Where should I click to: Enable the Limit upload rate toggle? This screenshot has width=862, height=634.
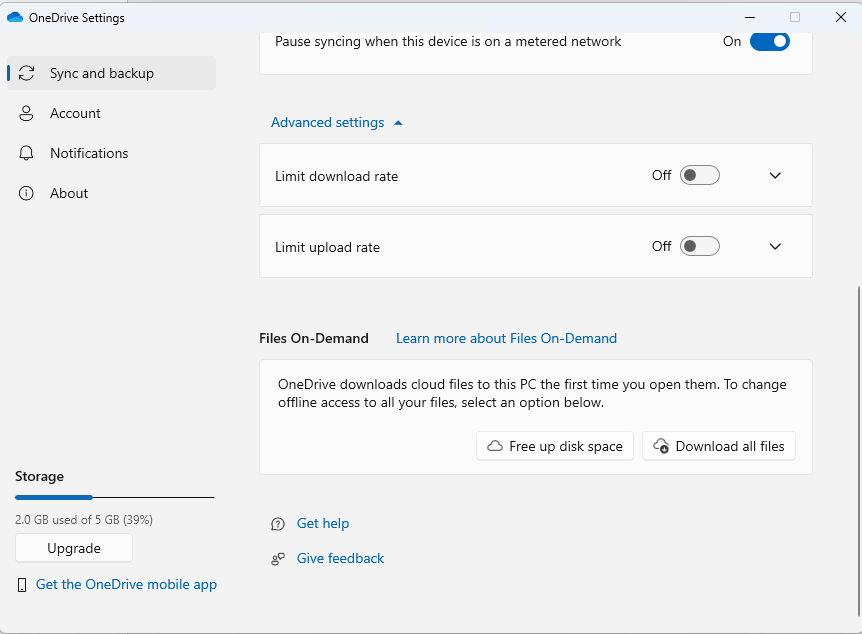[700, 246]
